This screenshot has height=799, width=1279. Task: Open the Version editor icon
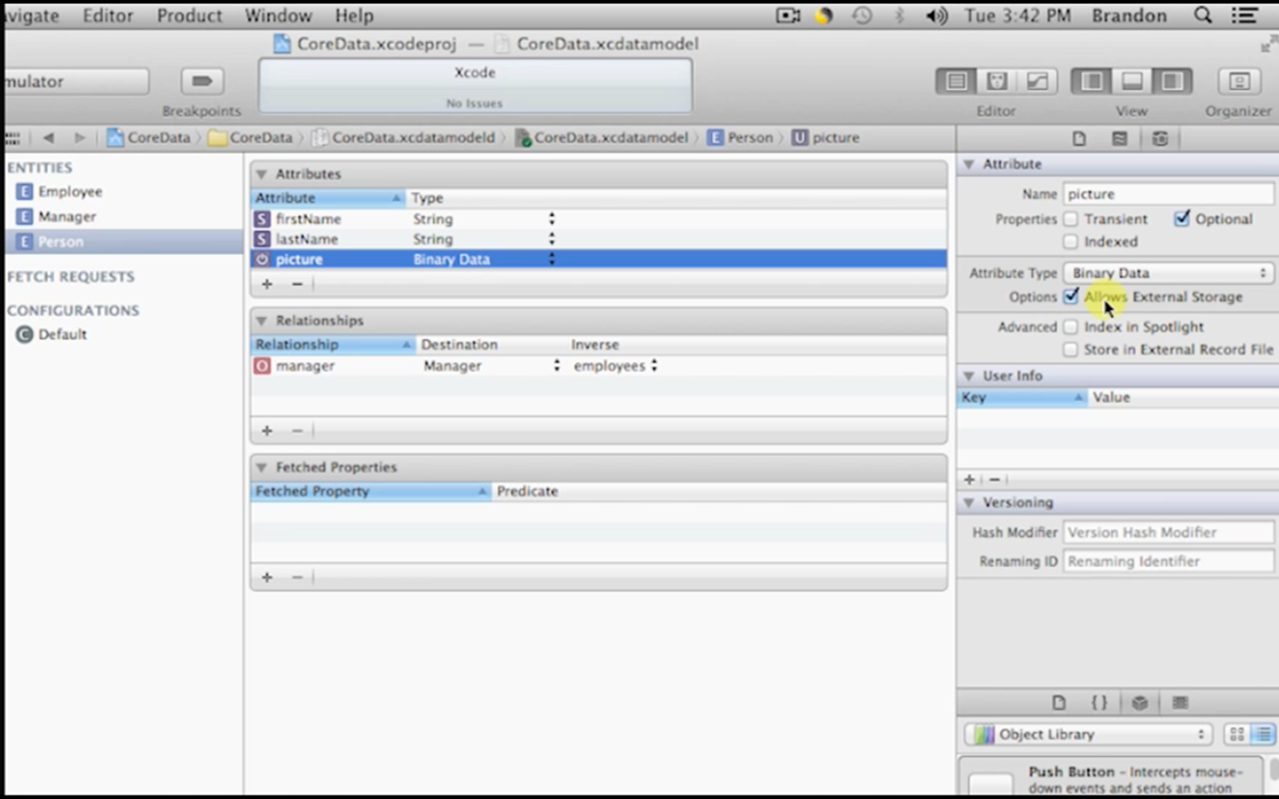click(x=1037, y=81)
